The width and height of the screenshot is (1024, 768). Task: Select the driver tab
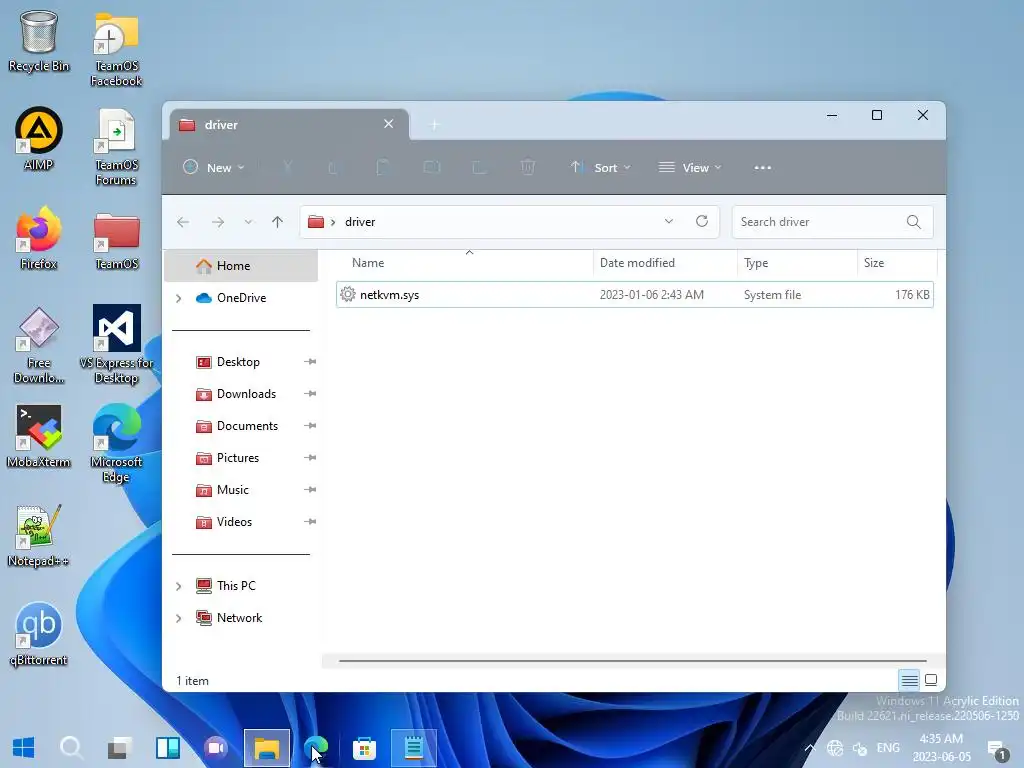coord(289,125)
